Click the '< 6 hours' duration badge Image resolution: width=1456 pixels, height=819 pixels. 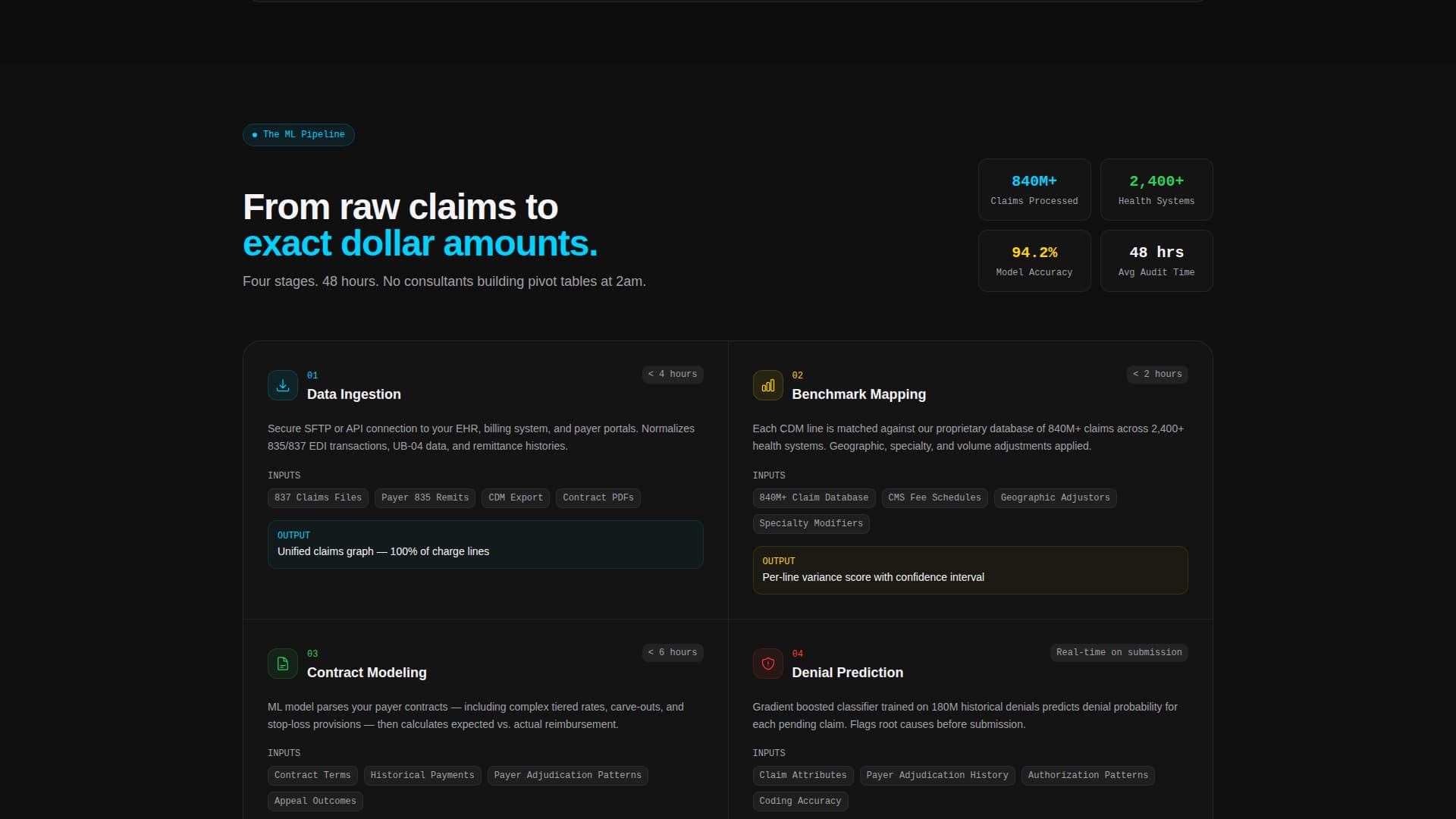click(673, 652)
